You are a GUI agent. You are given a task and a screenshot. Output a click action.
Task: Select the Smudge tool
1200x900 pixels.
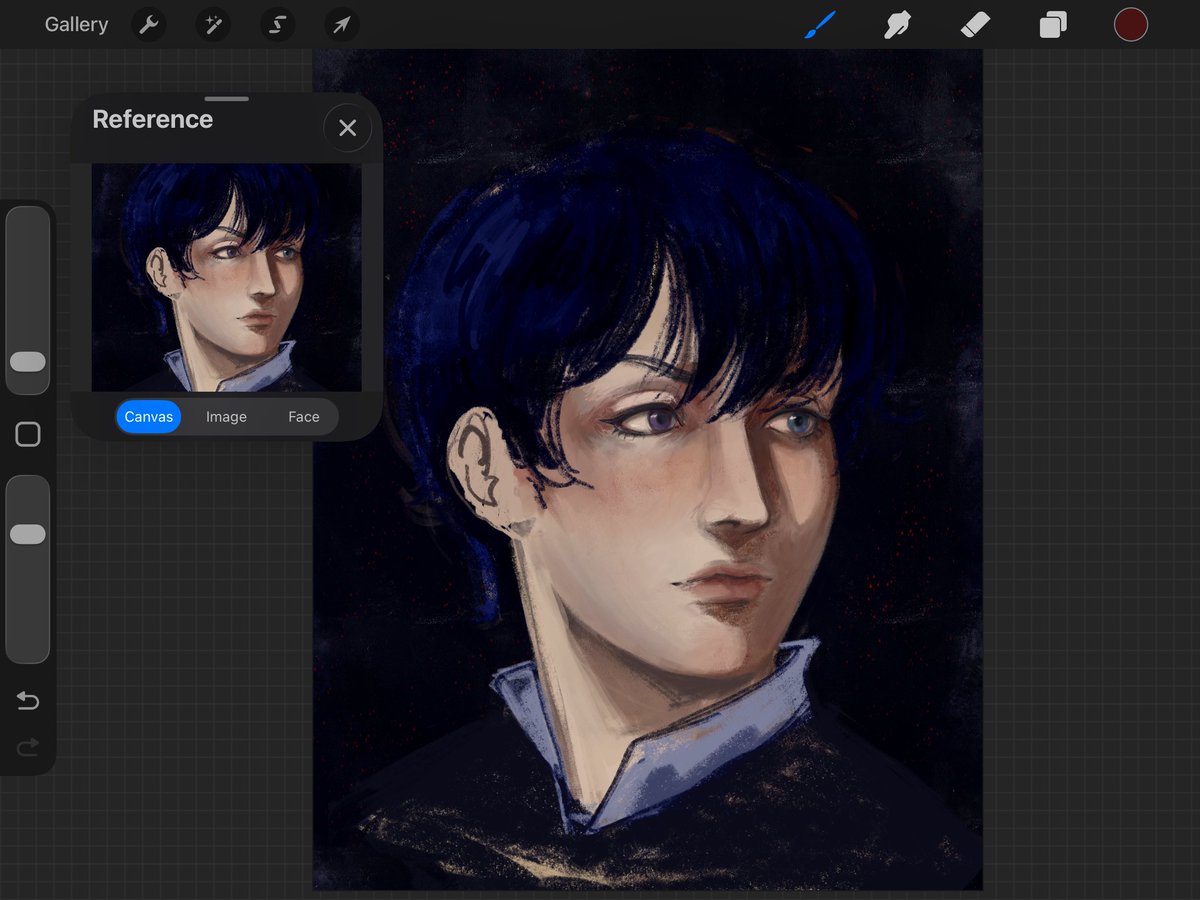(x=898, y=25)
